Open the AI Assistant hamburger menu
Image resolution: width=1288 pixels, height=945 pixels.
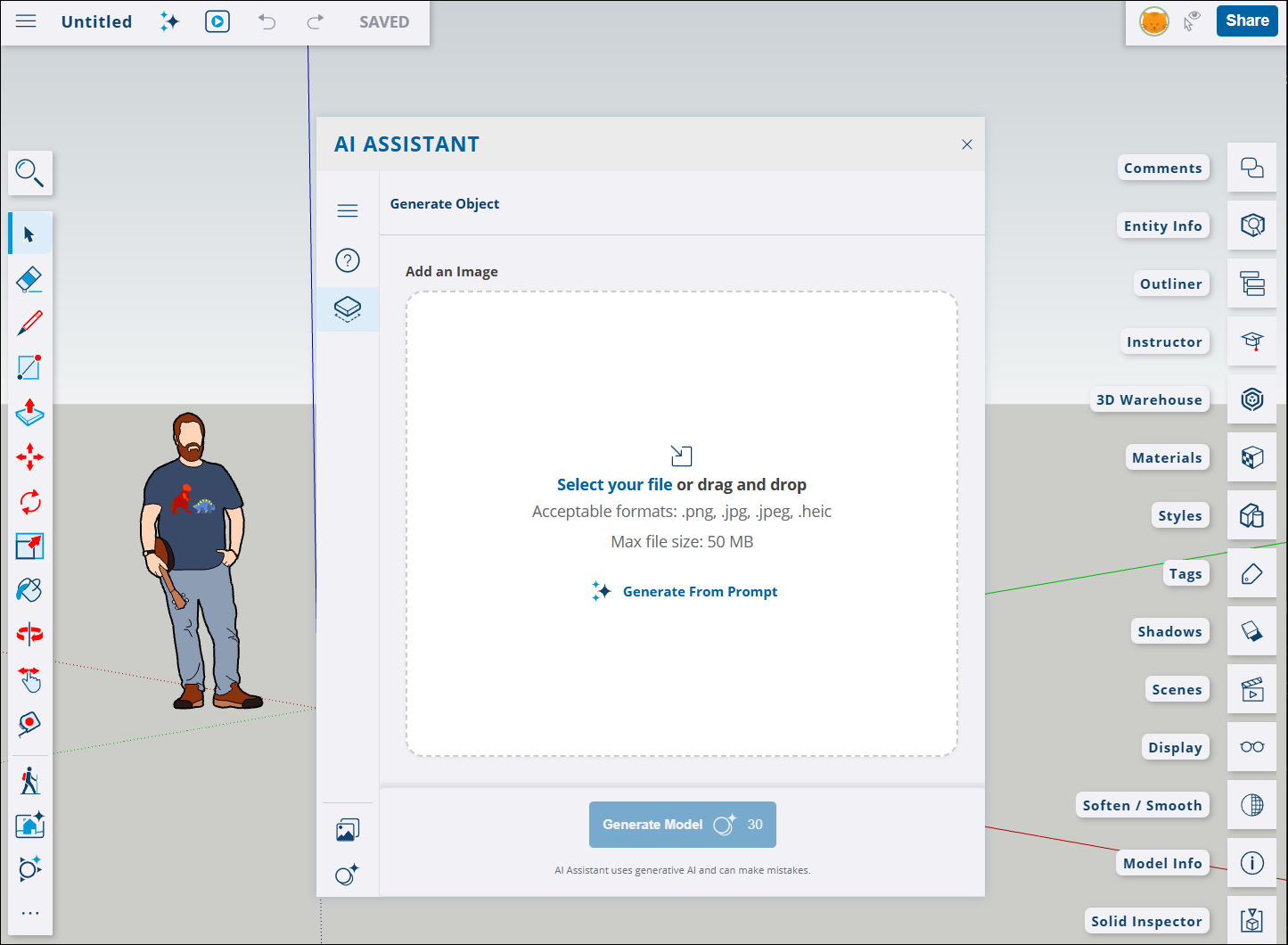(x=347, y=210)
